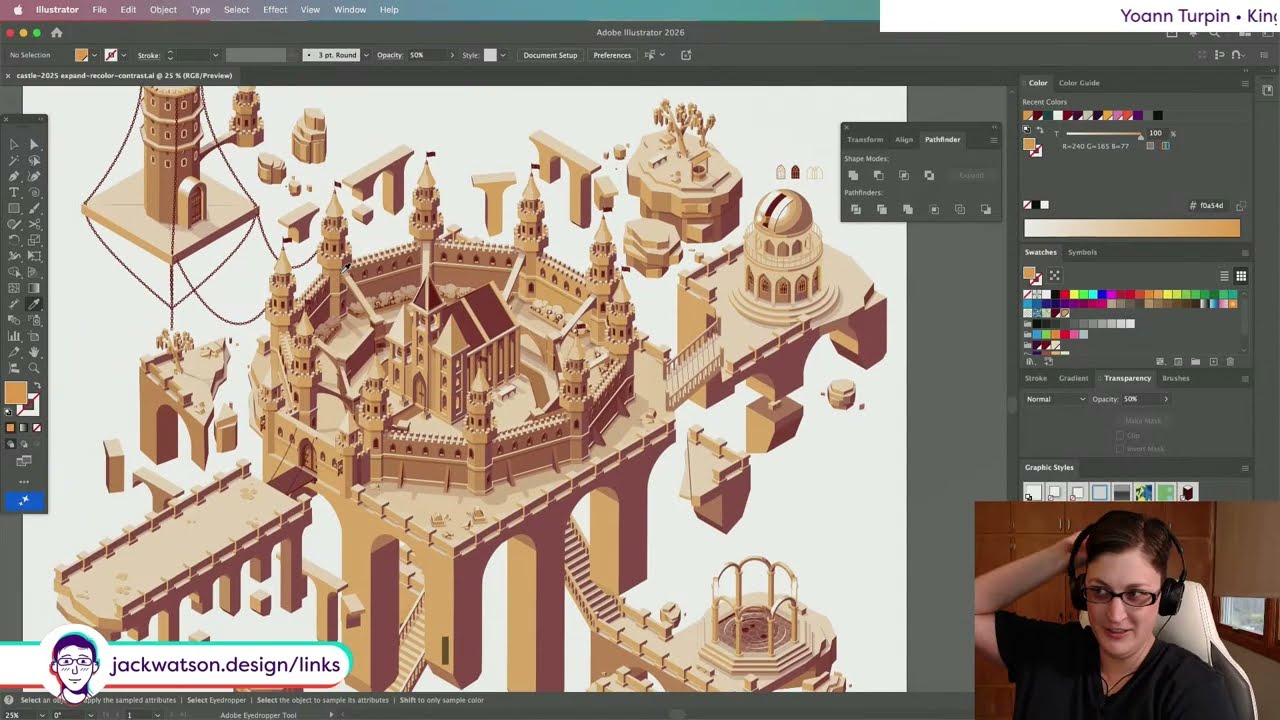Viewport: 1280px width, 720px height.
Task: Toggle the Clip checkbox in Transparency
Action: pyautogui.click(x=1121, y=435)
